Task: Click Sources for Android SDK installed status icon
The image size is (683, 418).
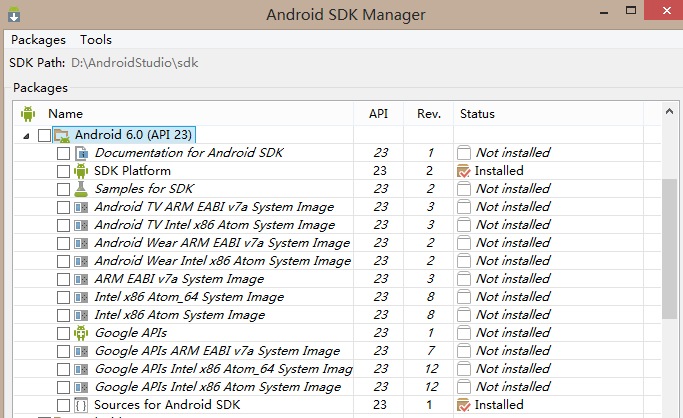Action: tap(464, 405)
